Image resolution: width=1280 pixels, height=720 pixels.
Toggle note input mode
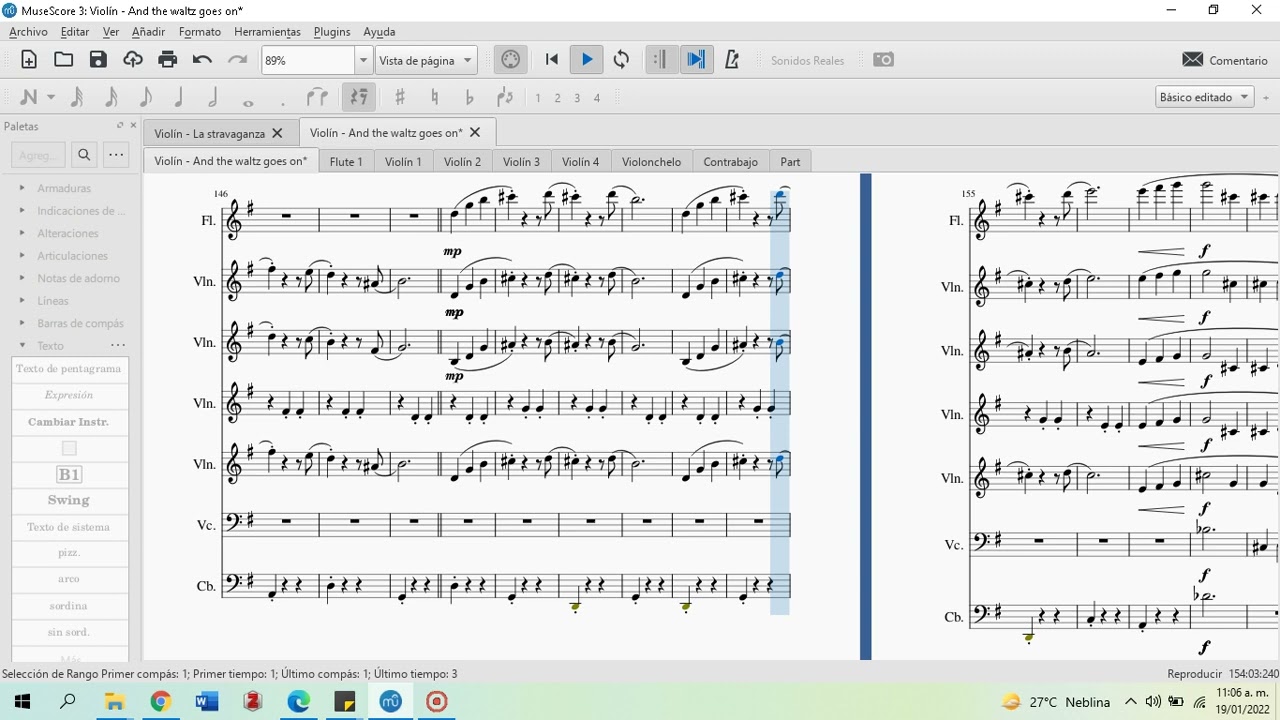[28, 97]
